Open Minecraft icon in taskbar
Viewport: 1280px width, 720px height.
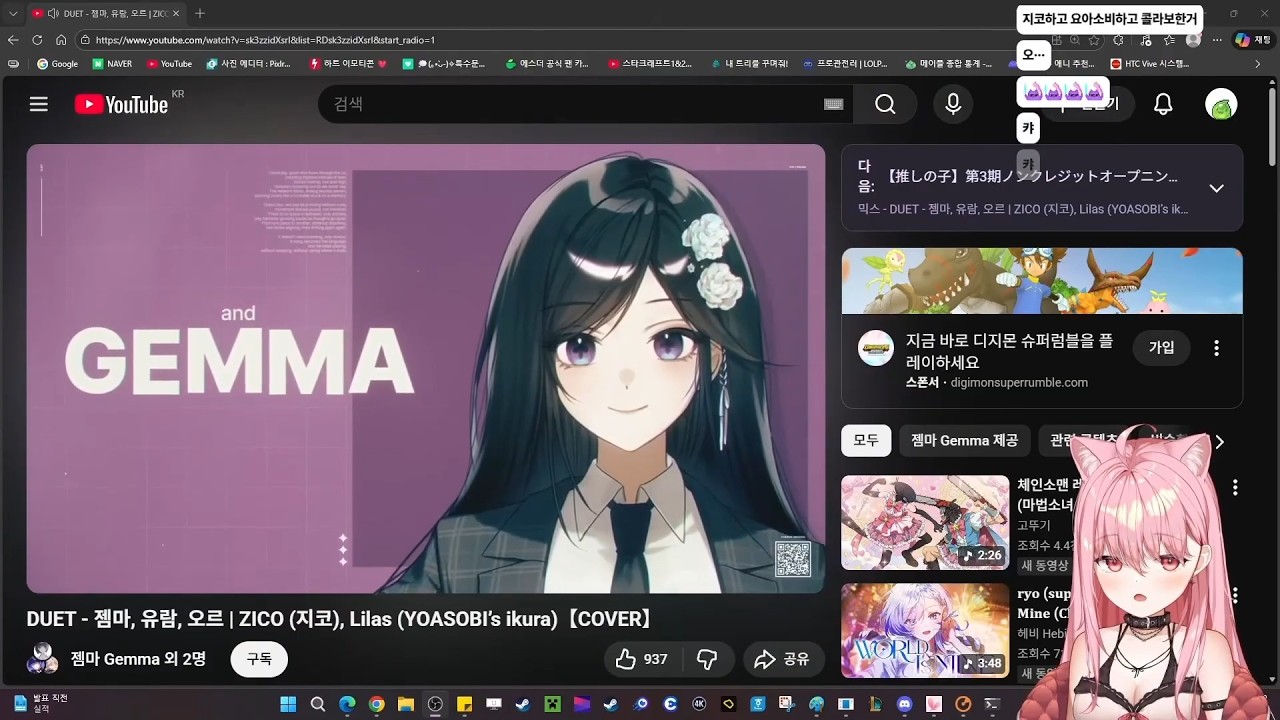[x=552, y=704]
